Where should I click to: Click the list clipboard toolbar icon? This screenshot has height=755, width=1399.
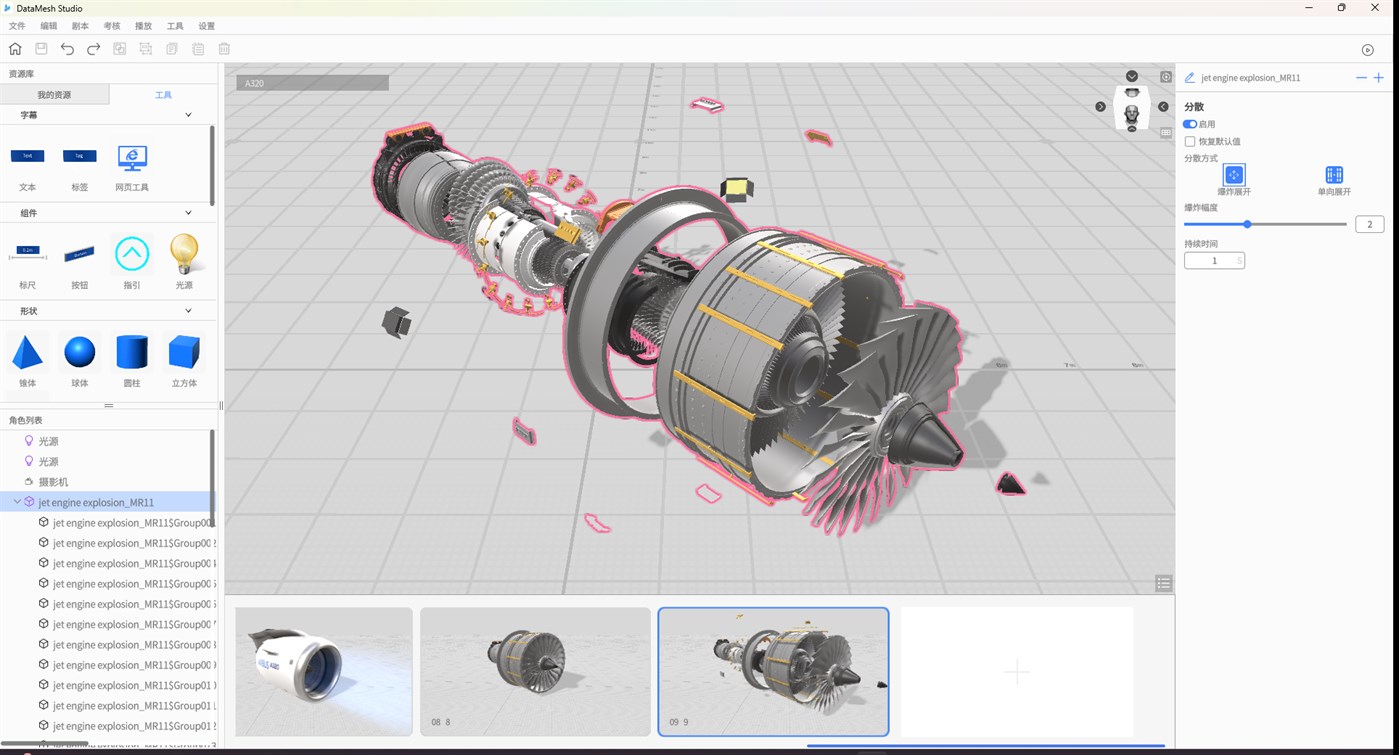tap(198, 49)
